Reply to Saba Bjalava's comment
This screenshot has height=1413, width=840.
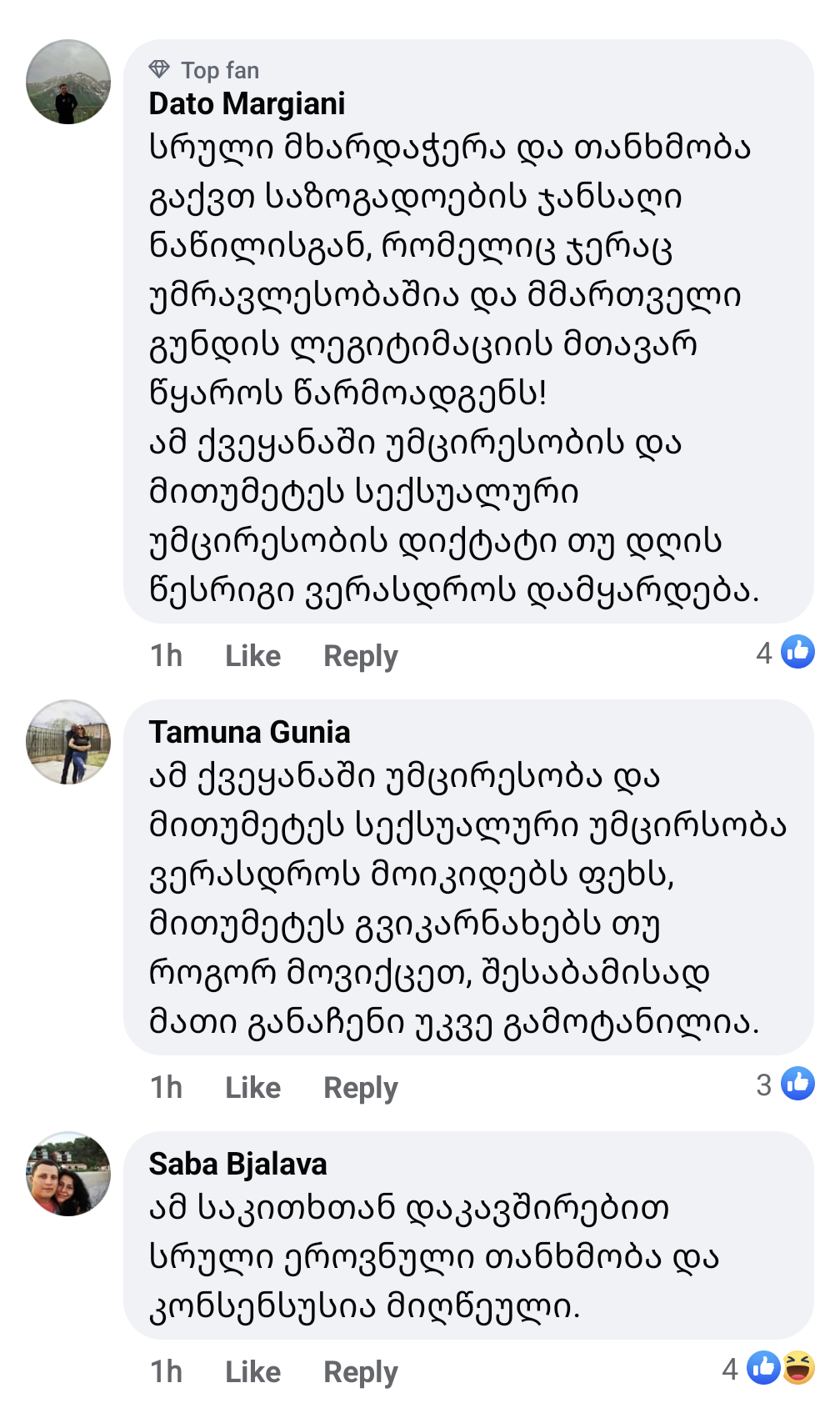[360, 1372]
